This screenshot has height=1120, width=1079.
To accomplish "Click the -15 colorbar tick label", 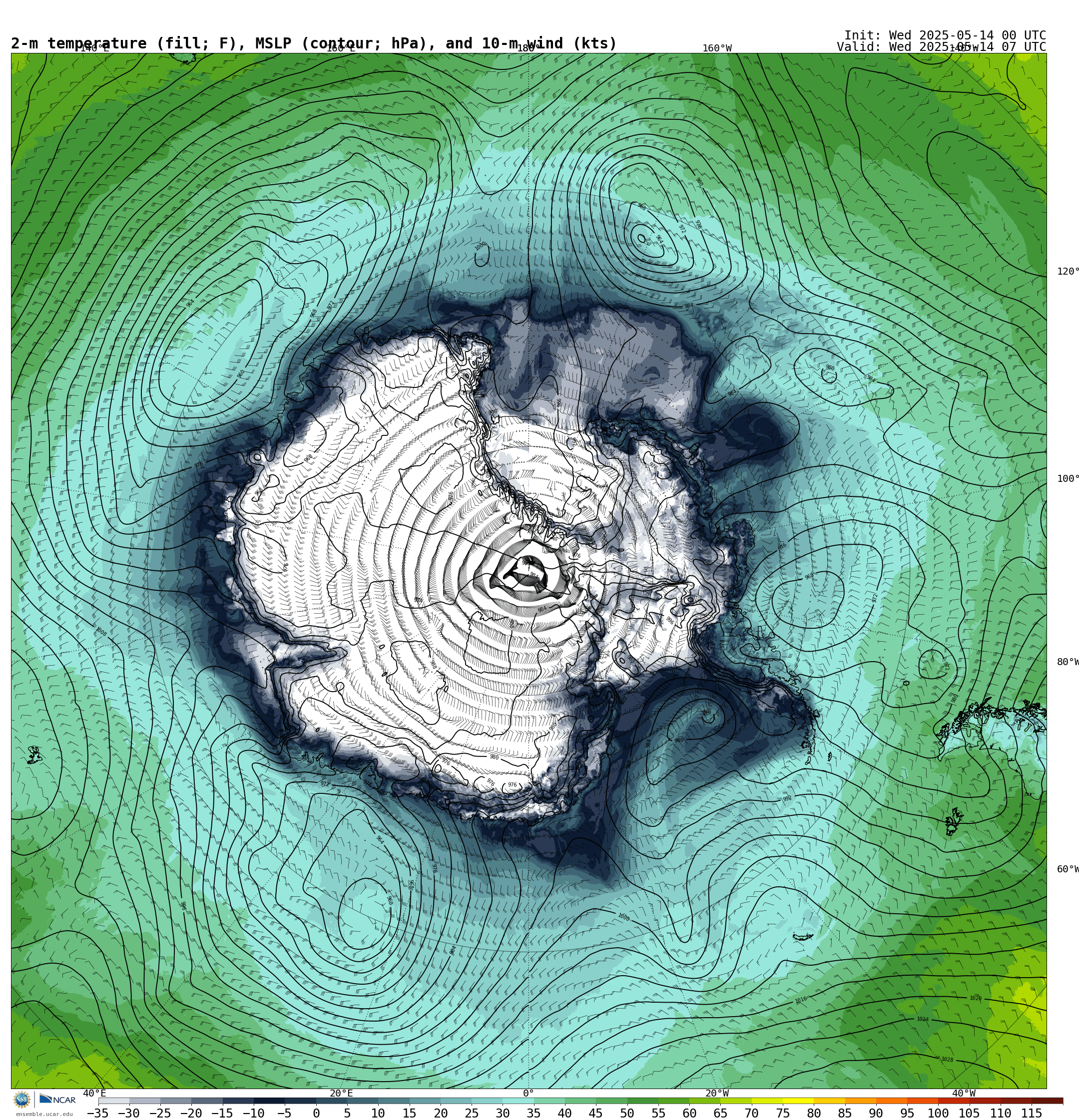I will pos(222,1113).
